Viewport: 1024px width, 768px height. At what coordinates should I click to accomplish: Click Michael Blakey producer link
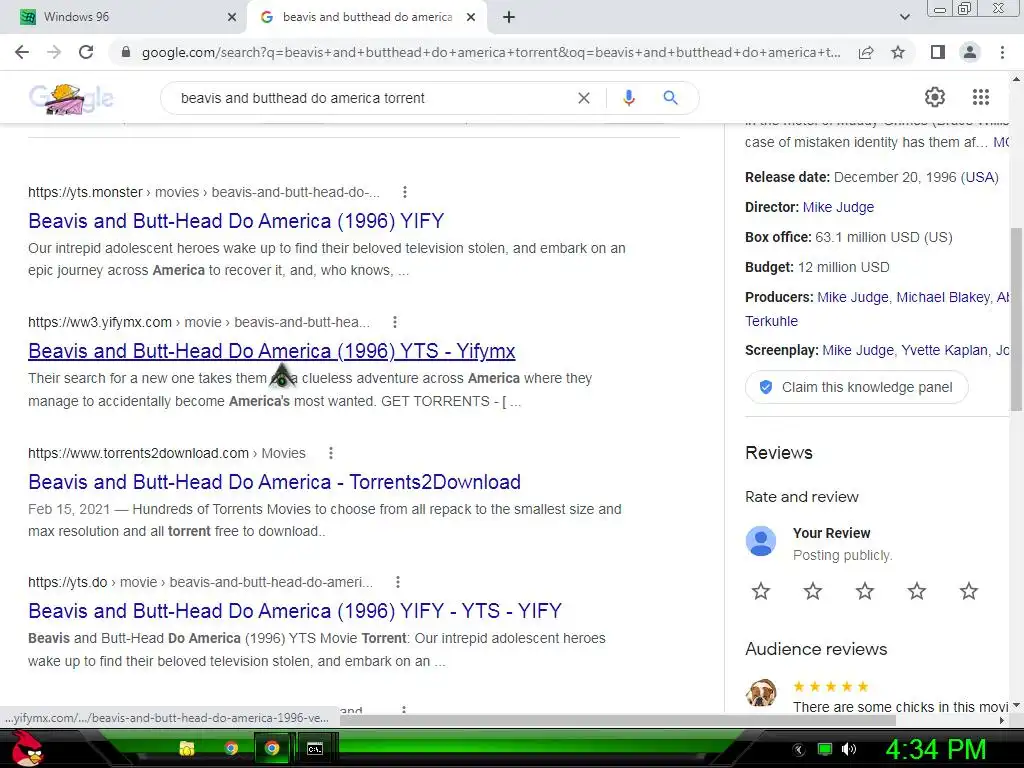943,297
